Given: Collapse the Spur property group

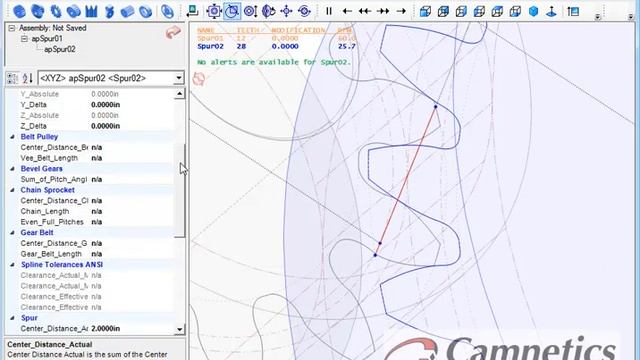Looking at the screenshot, I should (12, 318).
